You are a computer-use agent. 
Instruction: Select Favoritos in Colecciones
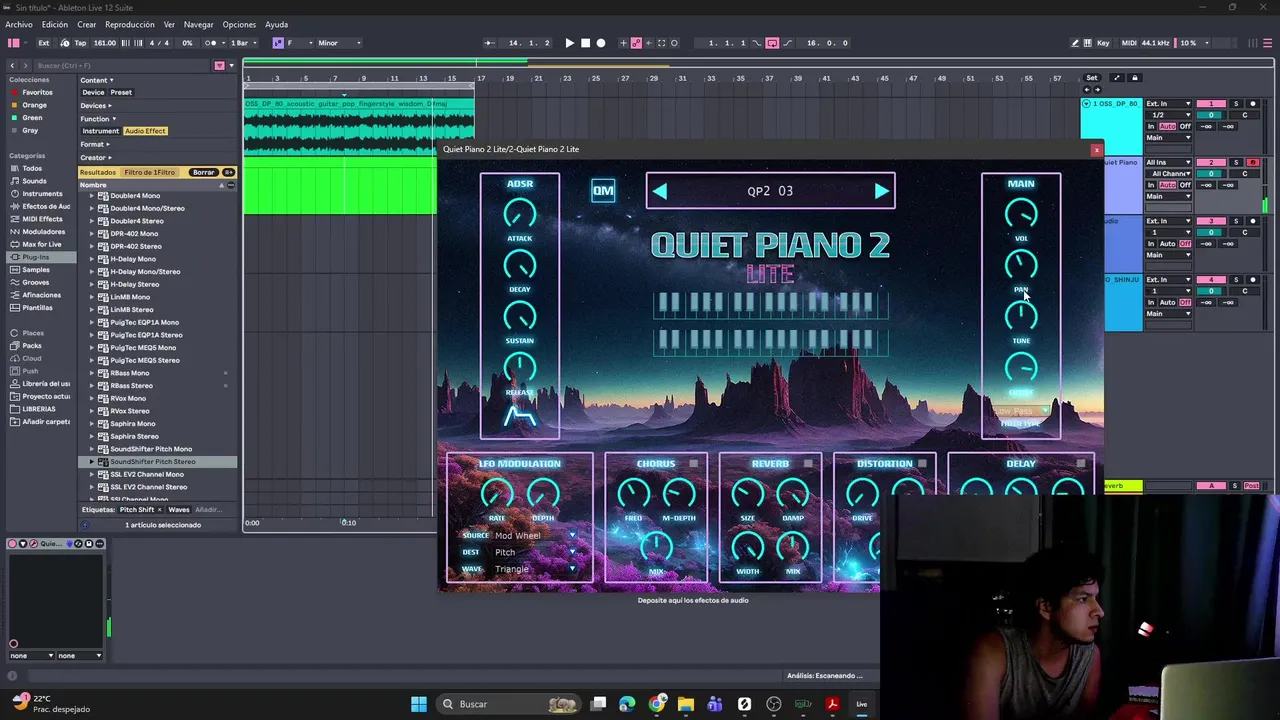pos(38,92)
